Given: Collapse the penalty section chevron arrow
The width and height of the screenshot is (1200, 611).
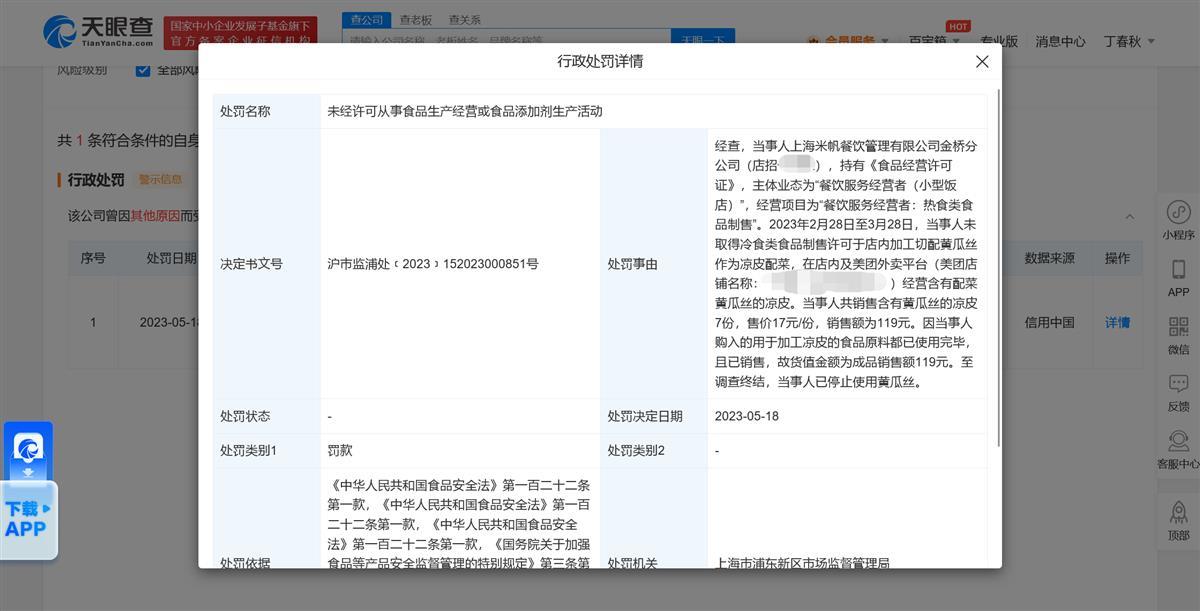Looking at the screenshot, I should pos(1130,216).
